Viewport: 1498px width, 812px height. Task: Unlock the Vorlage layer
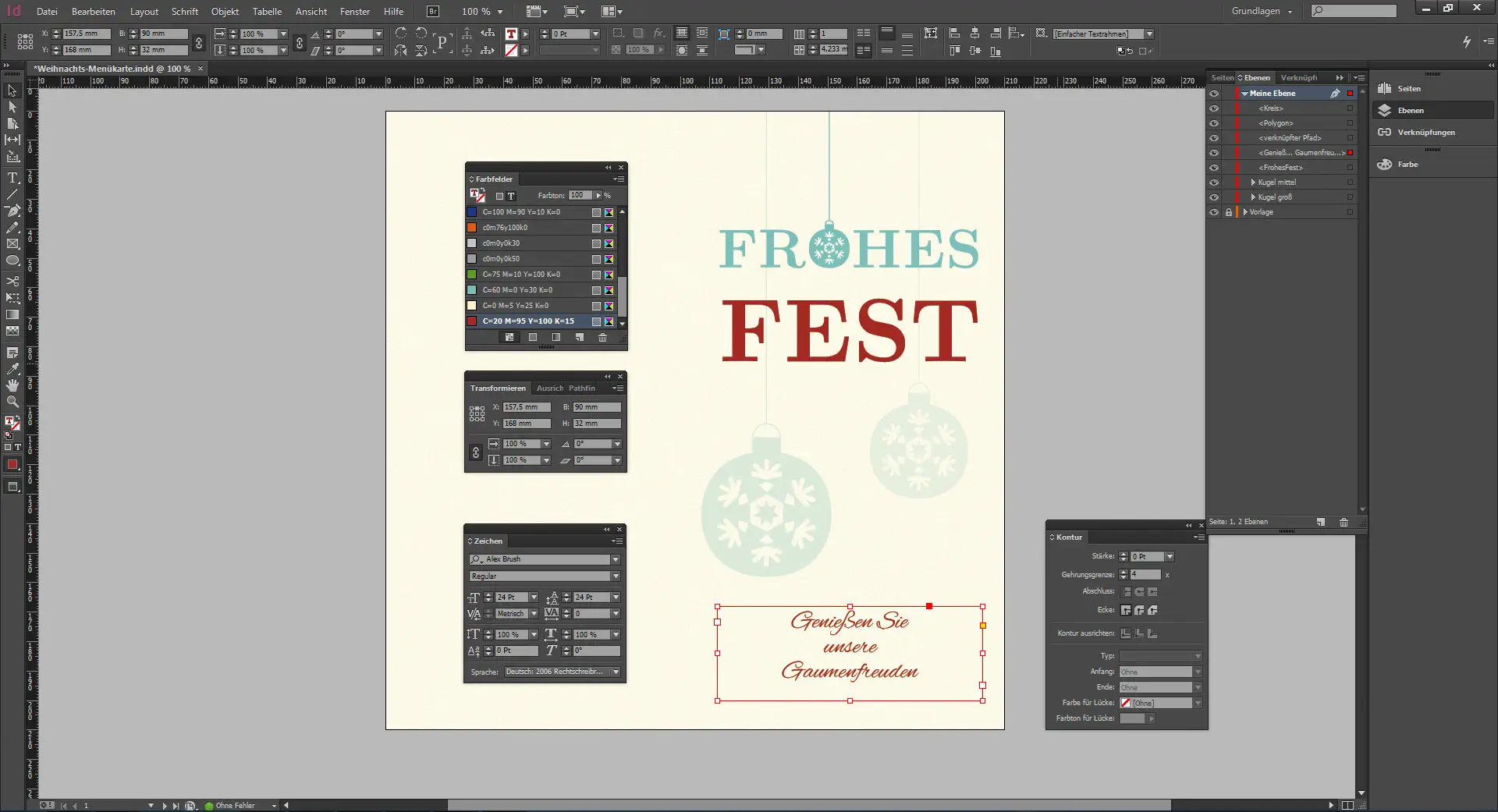point(1229,212)
